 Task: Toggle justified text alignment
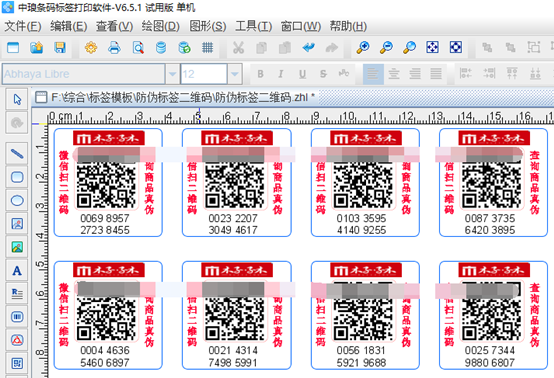(x=436, y=74)
